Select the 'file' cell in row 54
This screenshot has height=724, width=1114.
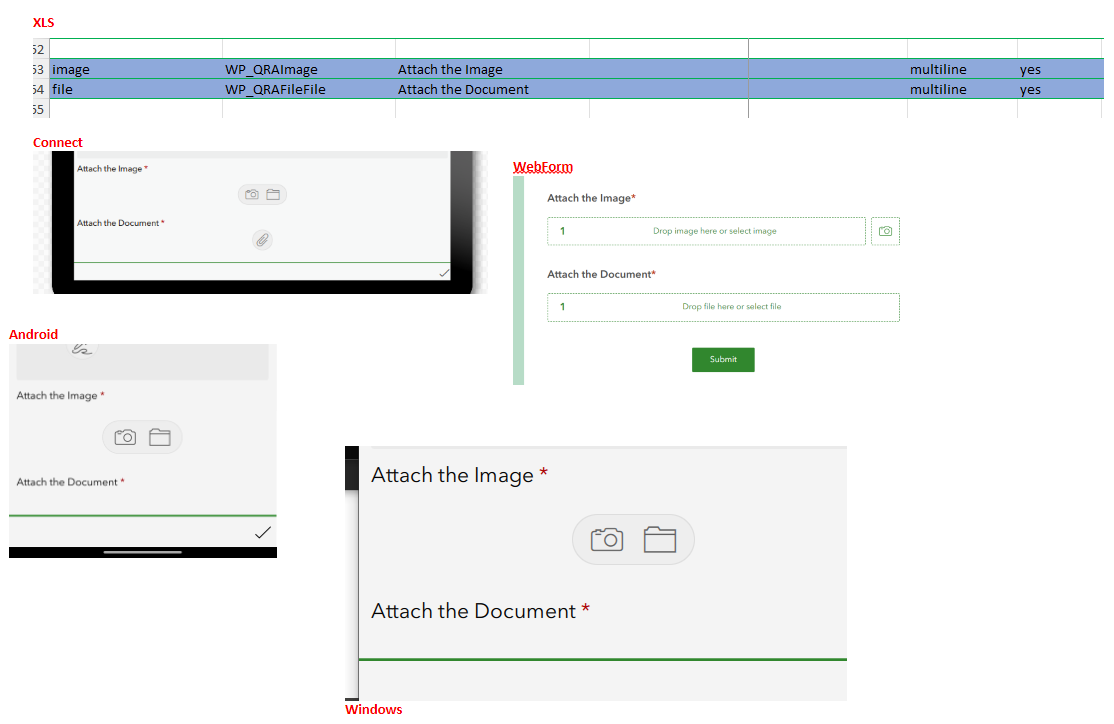[x=136, y=89]
